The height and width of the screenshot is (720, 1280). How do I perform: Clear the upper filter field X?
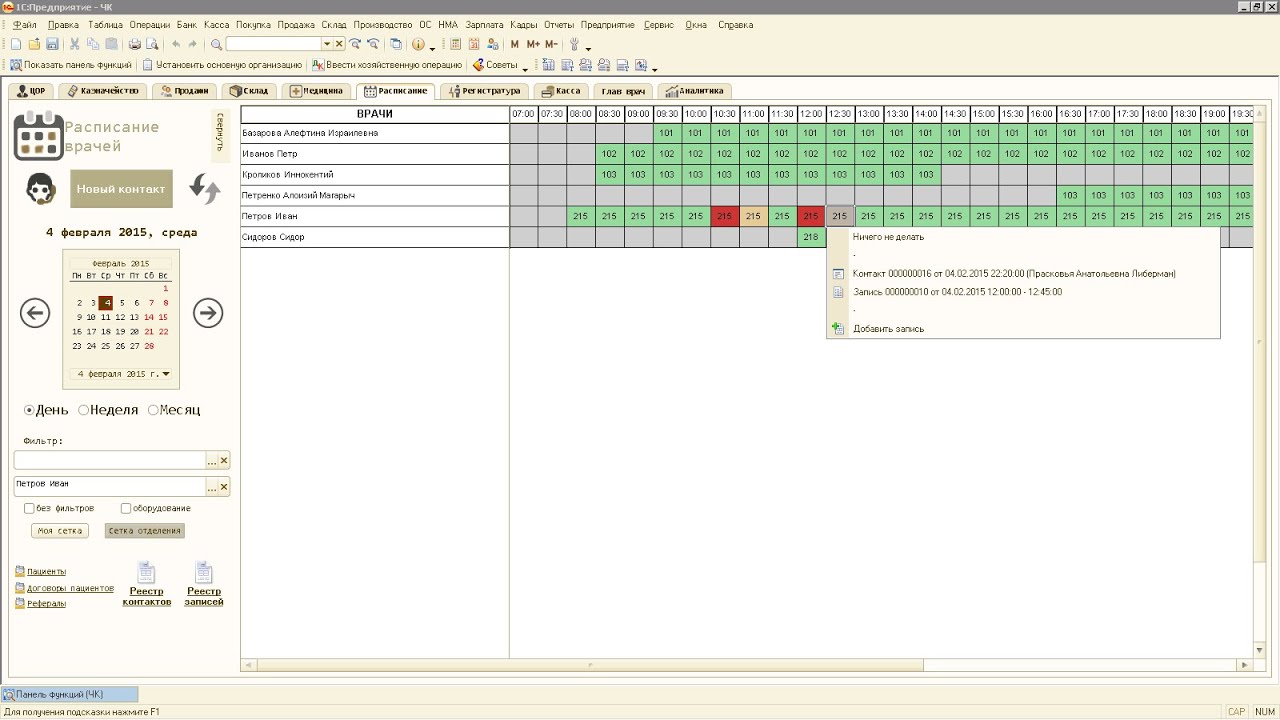tap(224, 461)
